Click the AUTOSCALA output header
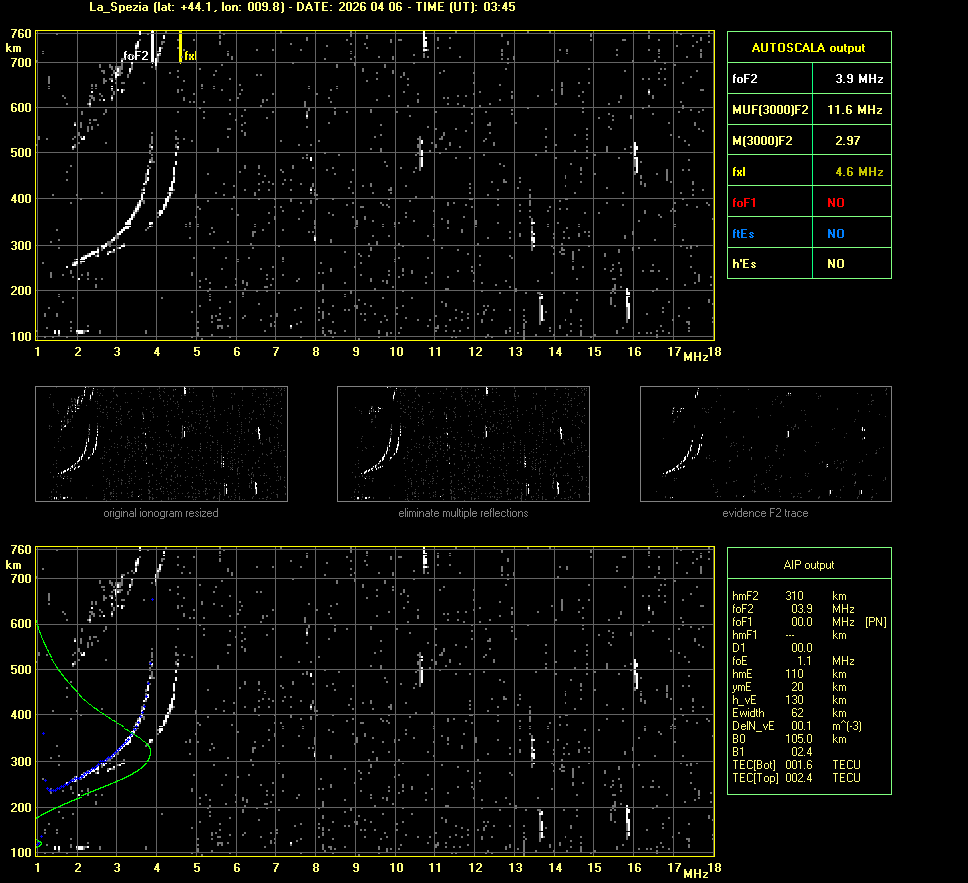Screen dimensions: 968x883 (x=808, y=47)
